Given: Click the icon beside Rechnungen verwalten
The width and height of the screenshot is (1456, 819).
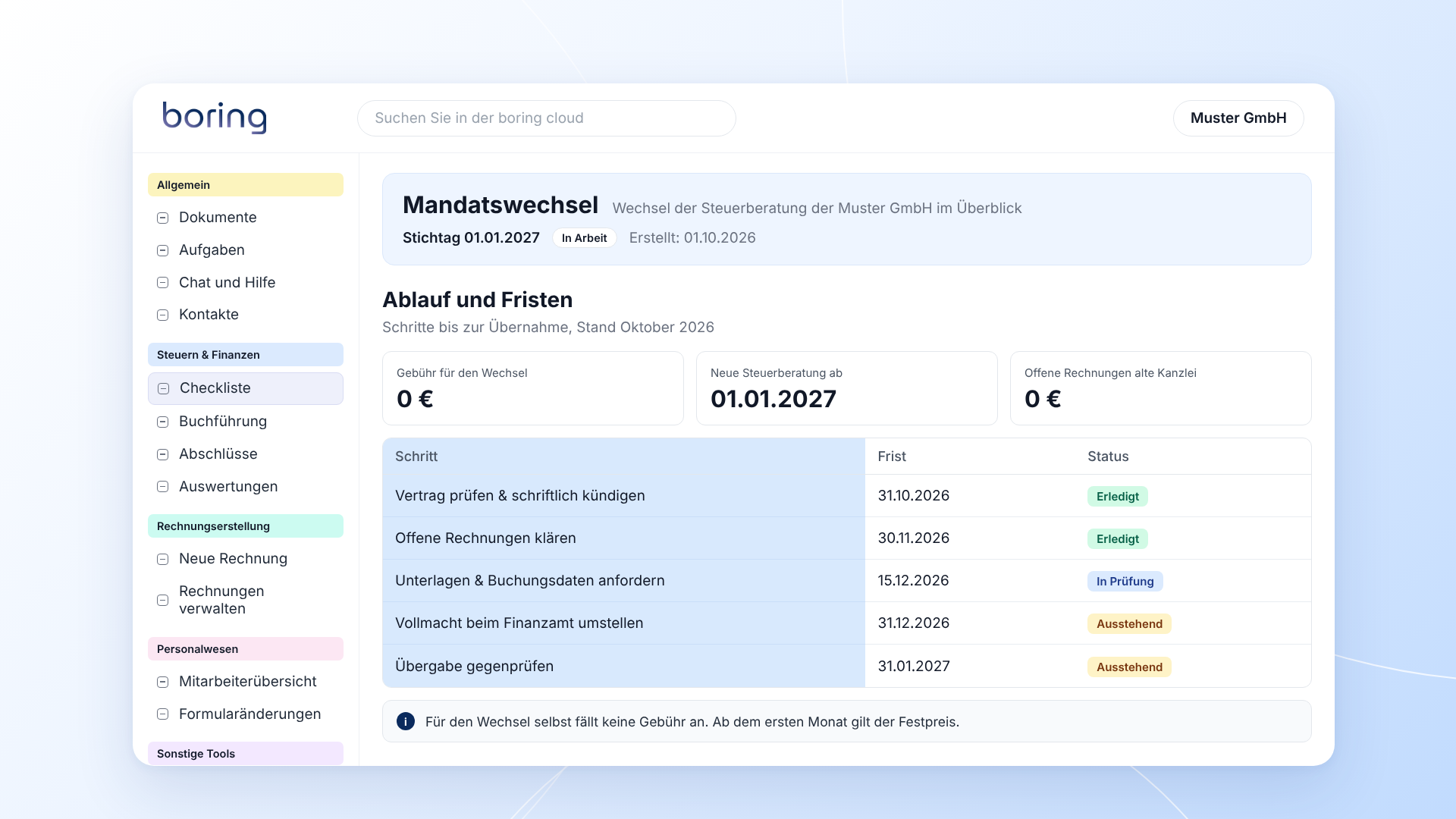Looking at the screenshot, I should click(162, 600).
